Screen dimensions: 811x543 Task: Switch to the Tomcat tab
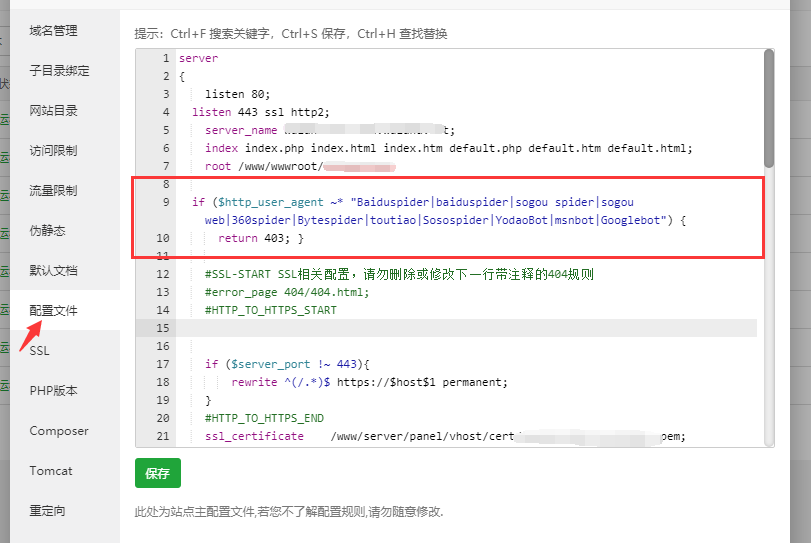[x=51, y=471]
